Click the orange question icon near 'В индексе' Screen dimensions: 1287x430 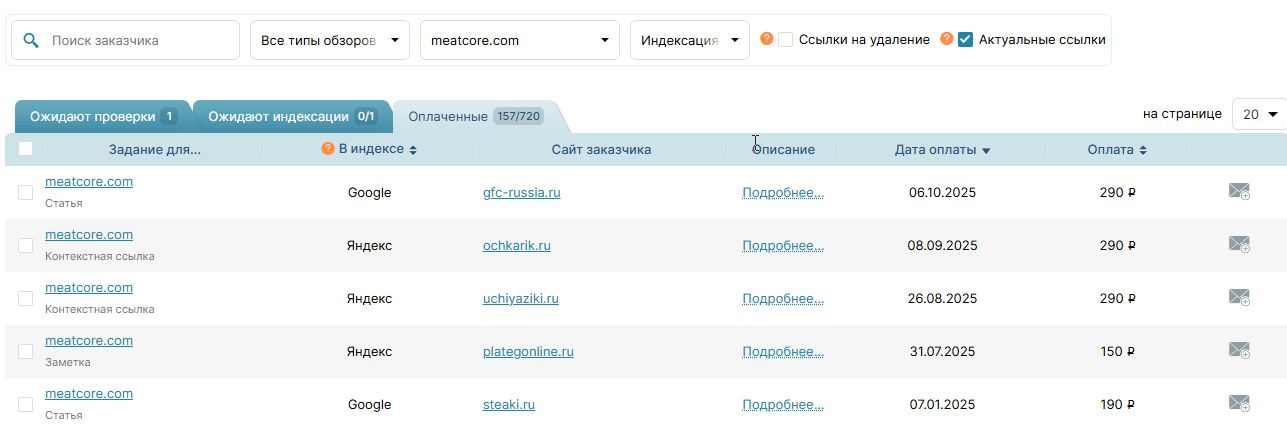coord(327,149)
